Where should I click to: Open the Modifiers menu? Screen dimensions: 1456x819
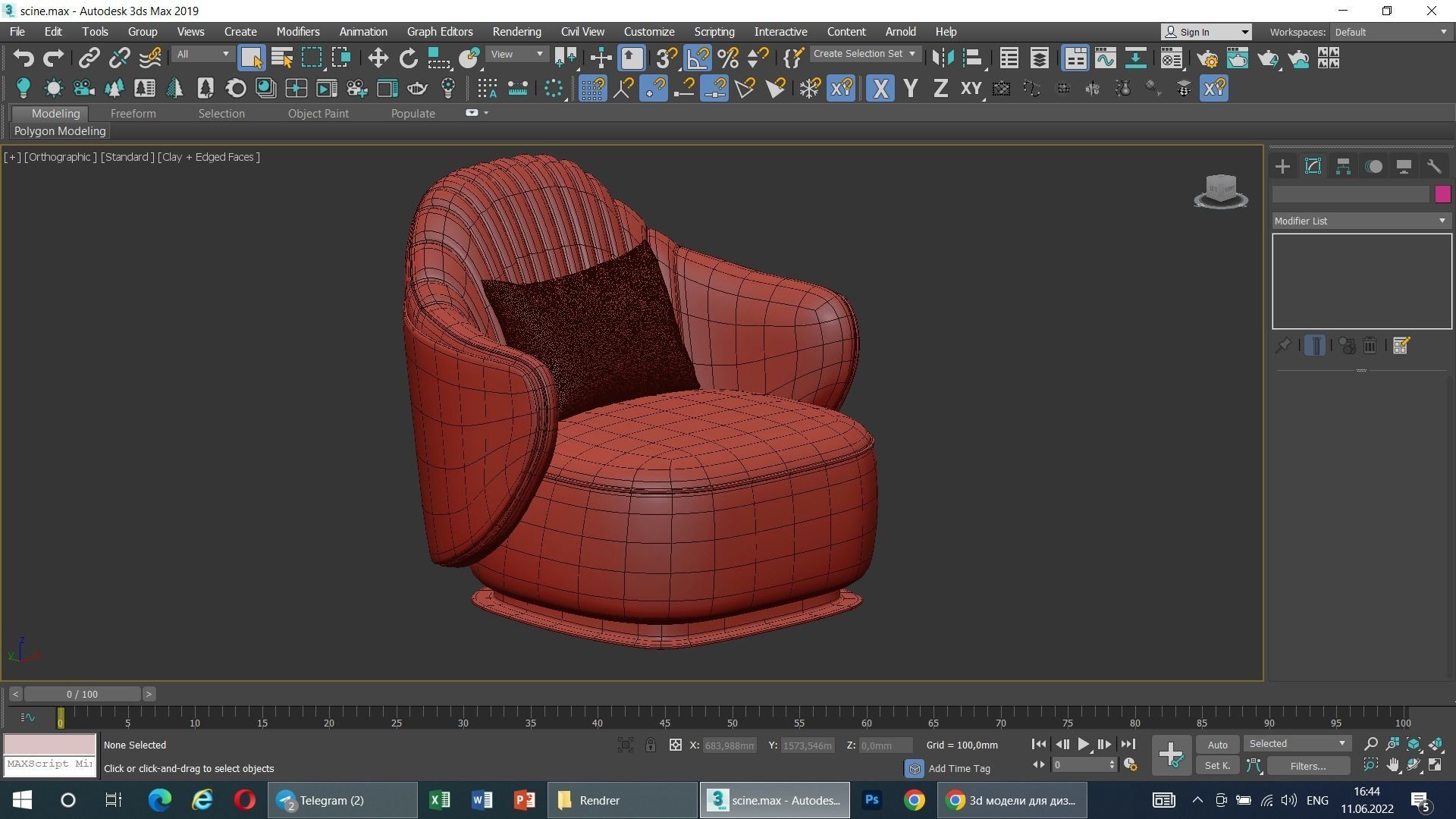297,32
